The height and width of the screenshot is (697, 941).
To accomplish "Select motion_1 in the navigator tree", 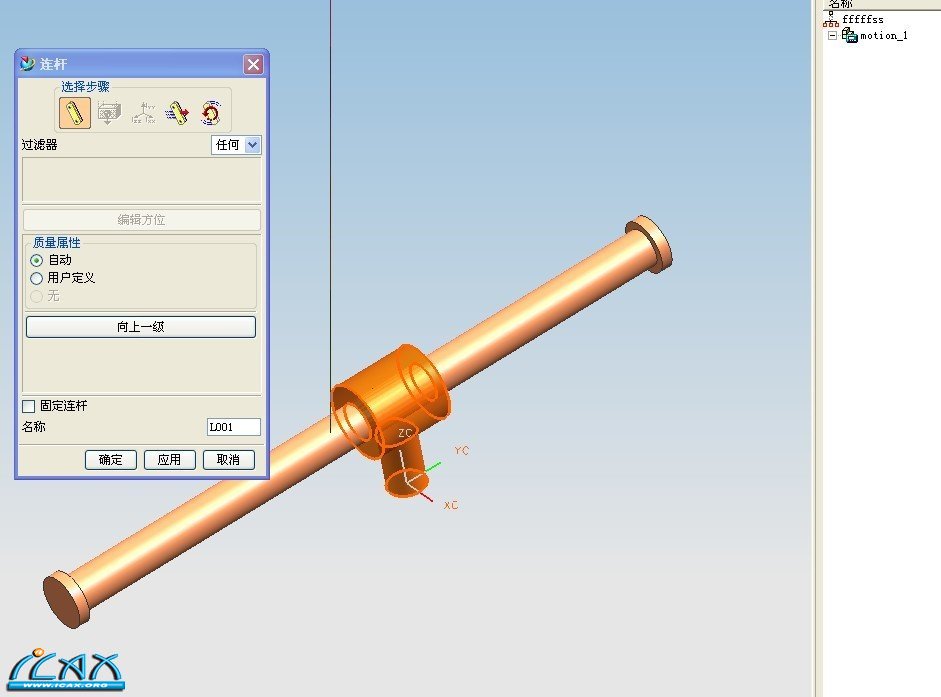I will (x=883, y=36).
